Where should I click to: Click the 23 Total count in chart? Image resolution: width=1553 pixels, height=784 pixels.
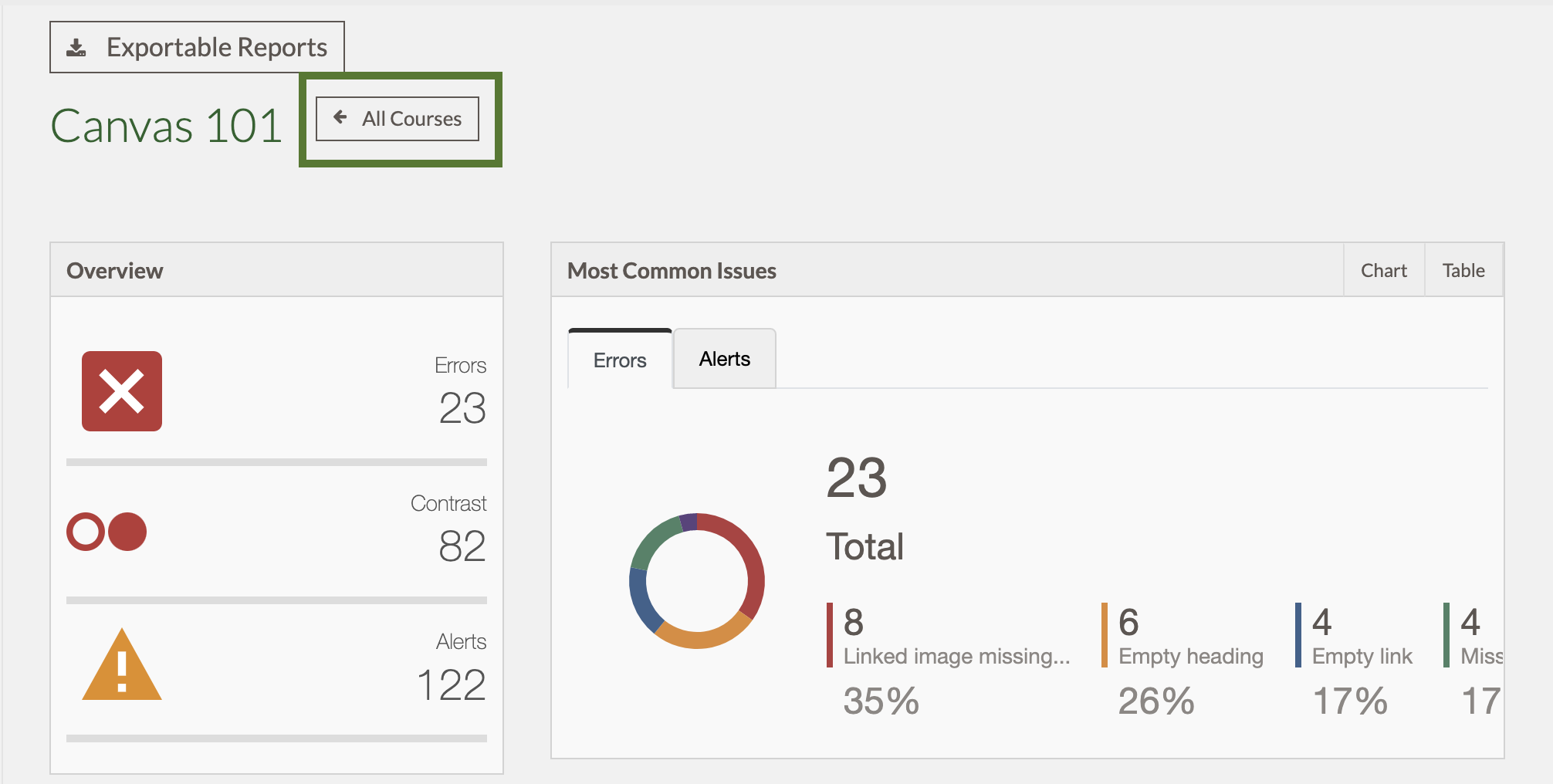pos(857,478)
